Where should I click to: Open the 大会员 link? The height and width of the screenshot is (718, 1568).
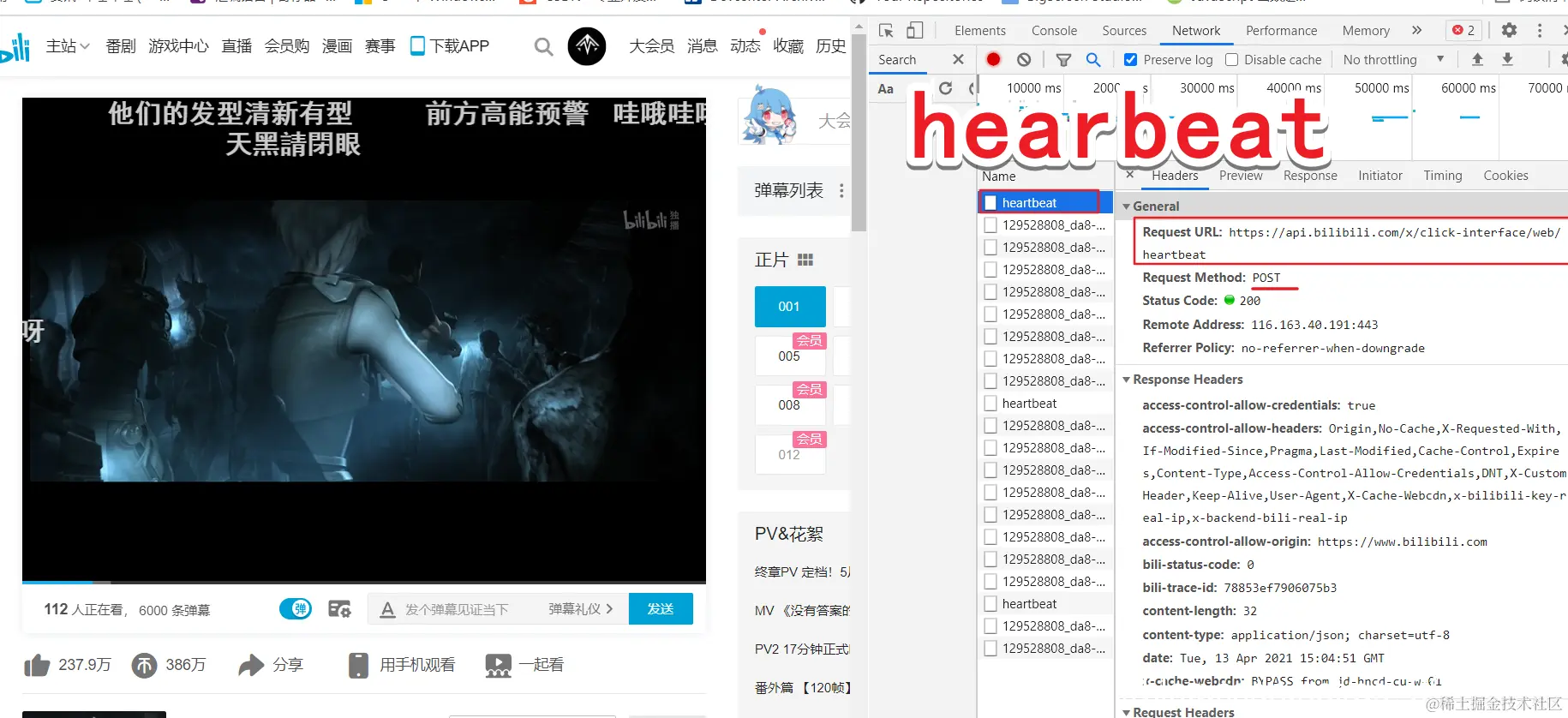(651, 46)
